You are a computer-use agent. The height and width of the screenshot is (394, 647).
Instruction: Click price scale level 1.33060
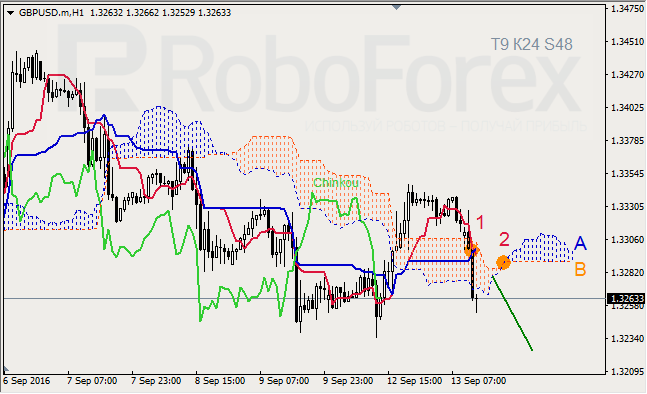click(627, 240)
